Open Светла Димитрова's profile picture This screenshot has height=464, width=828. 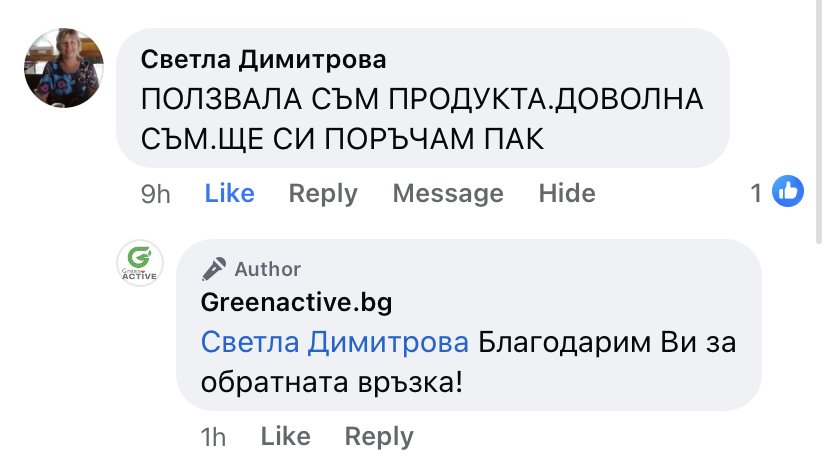[x=64, y=68]
